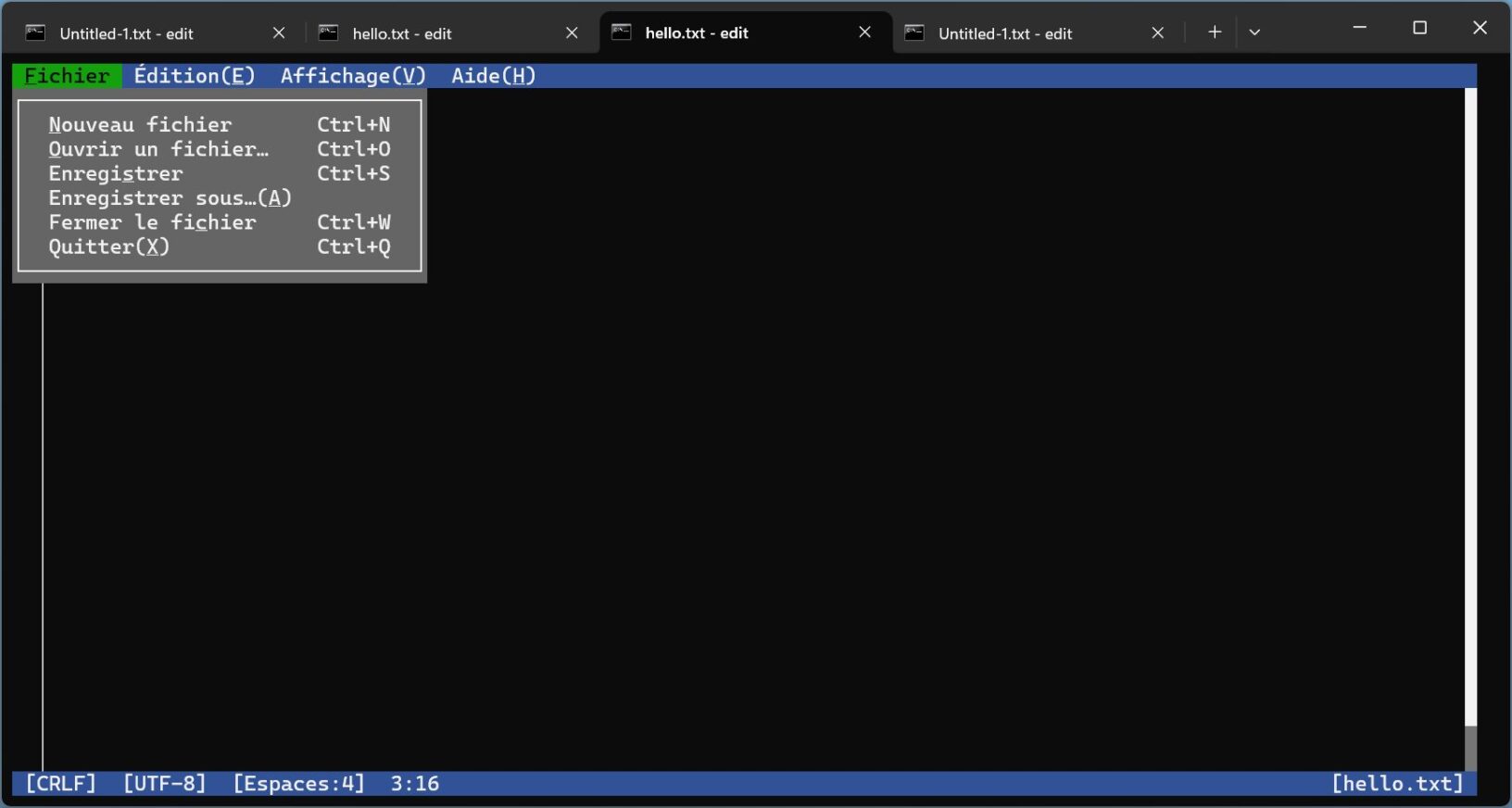Toggle the [CRLF] line ending indicator

(x=60, y=784)
